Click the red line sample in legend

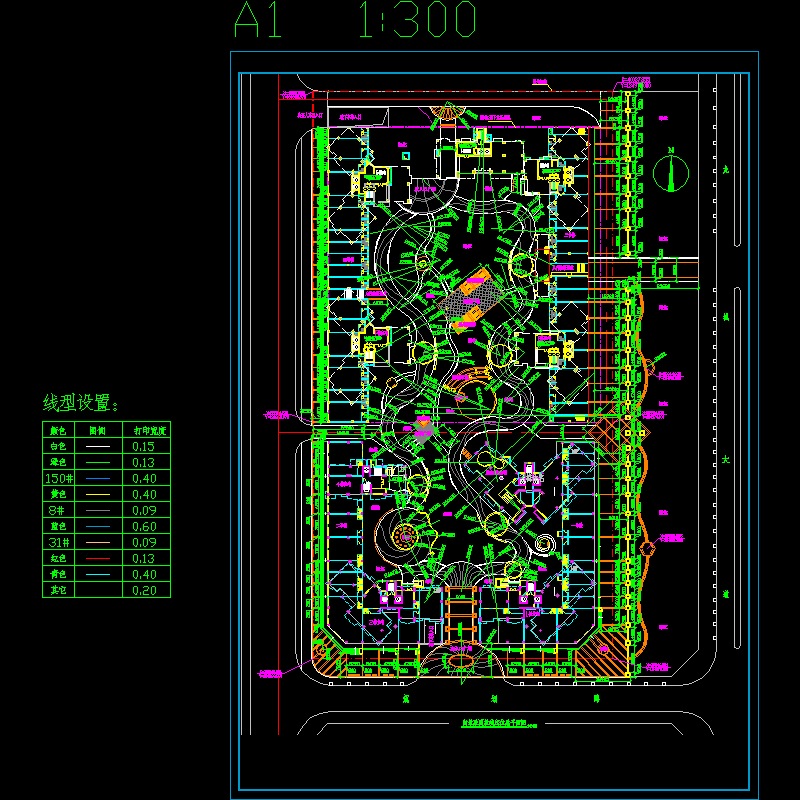pyautogui.click(x=97, y=559)
